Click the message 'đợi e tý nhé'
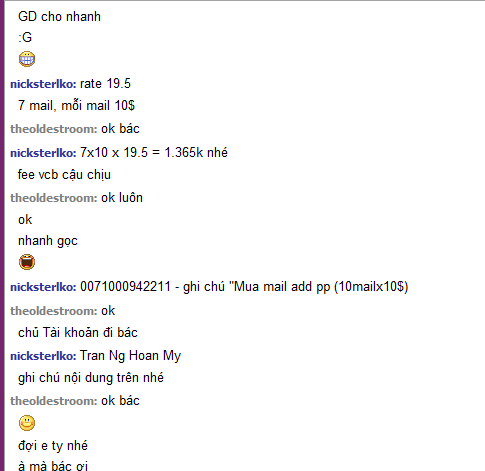The image size is (485, 471). pyautogui.click(x=53, y=446)
